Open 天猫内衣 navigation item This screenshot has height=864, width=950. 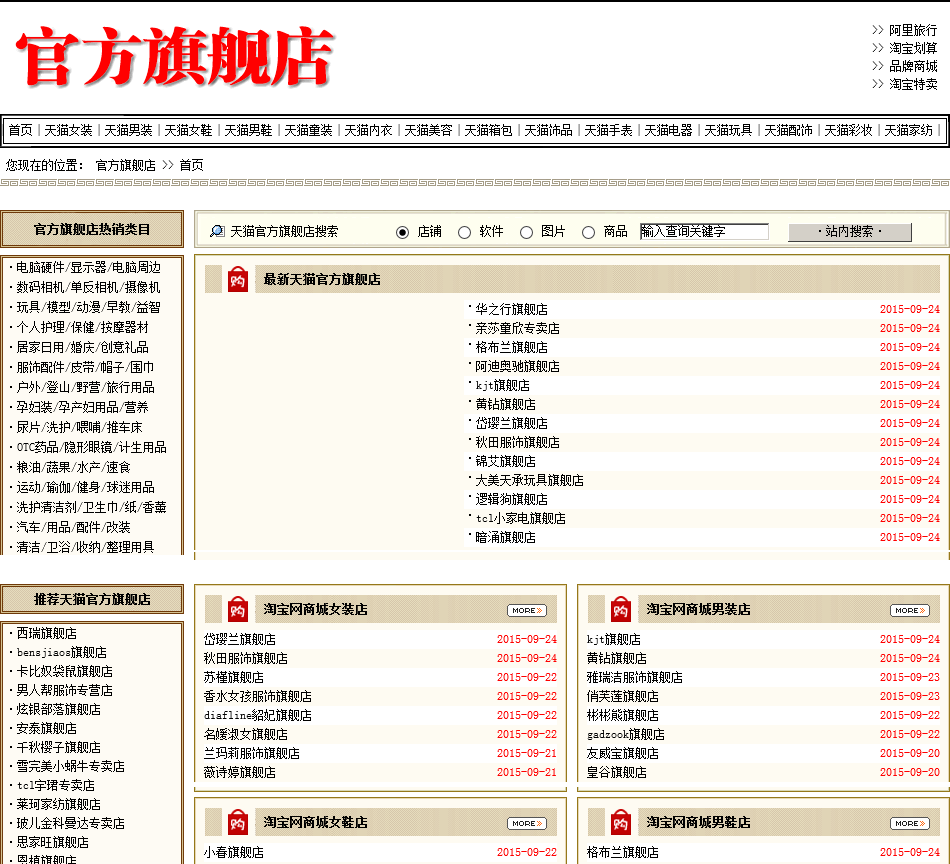[368, 130]
